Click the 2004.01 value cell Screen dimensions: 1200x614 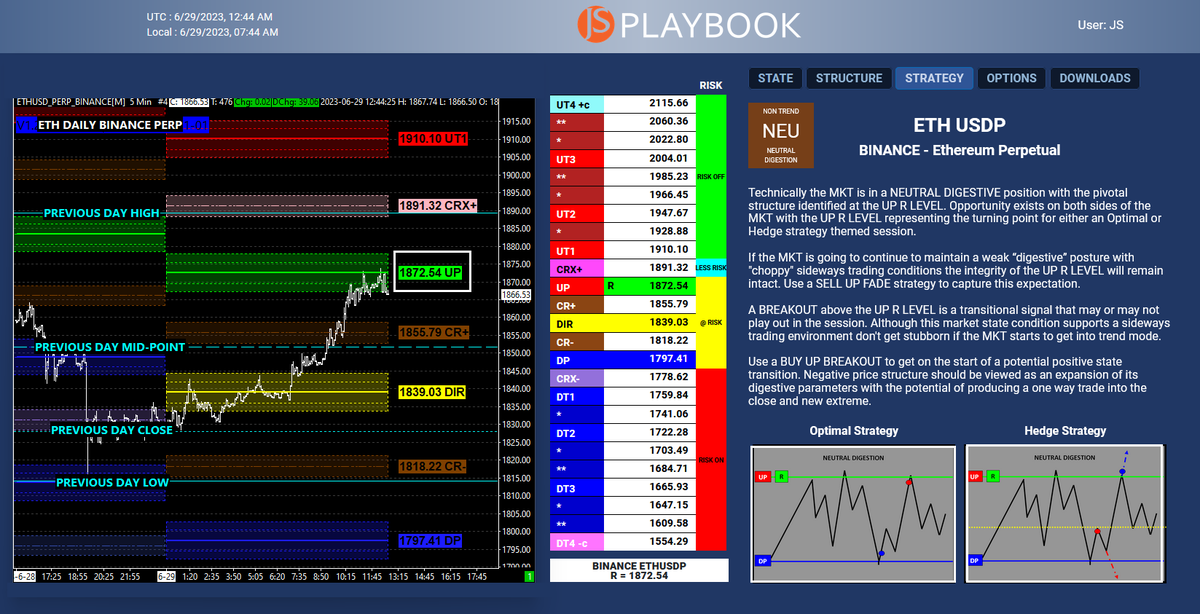point(650,157)
